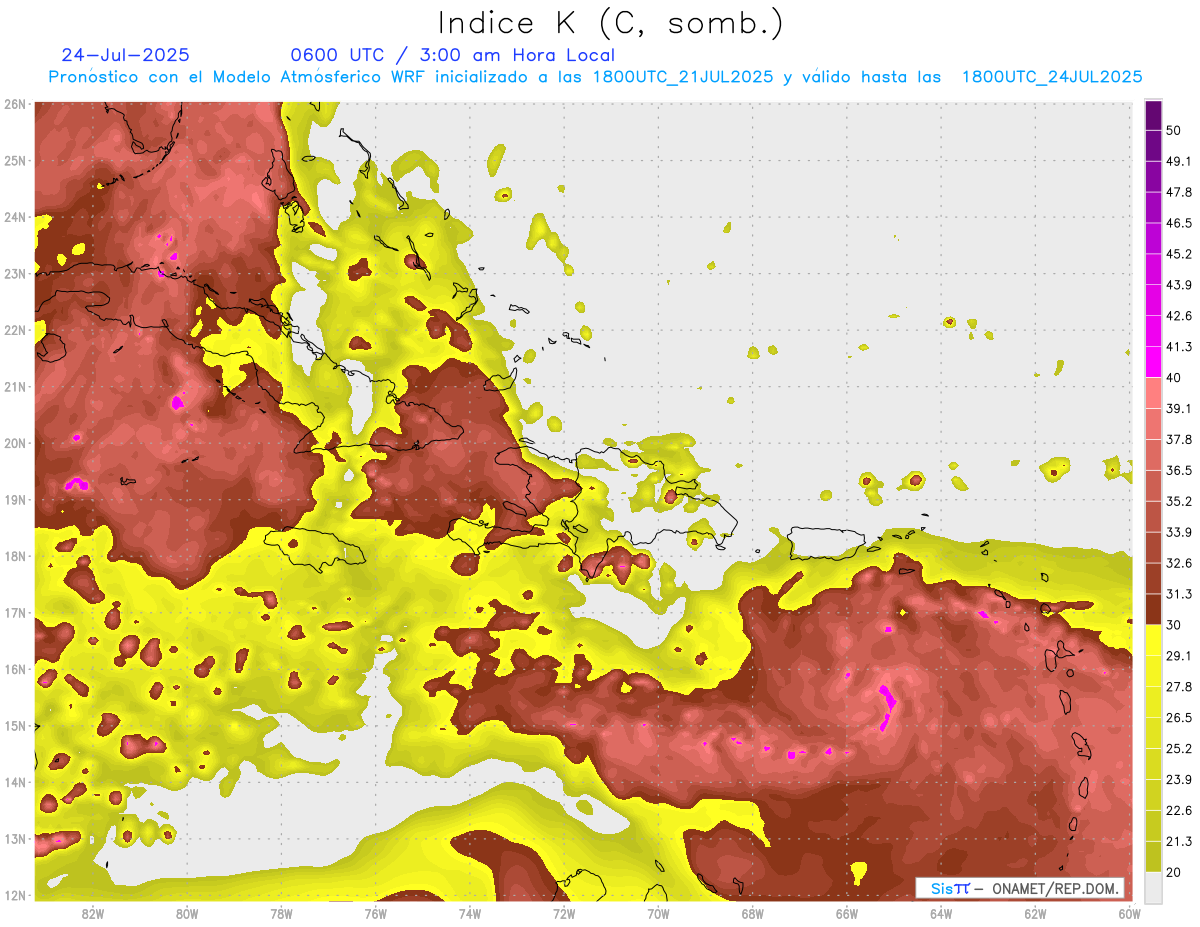Click the magenta color bar segment above 40
Image resolution: width=1200 pixels, height=927 pixels.
[1153, 362]
